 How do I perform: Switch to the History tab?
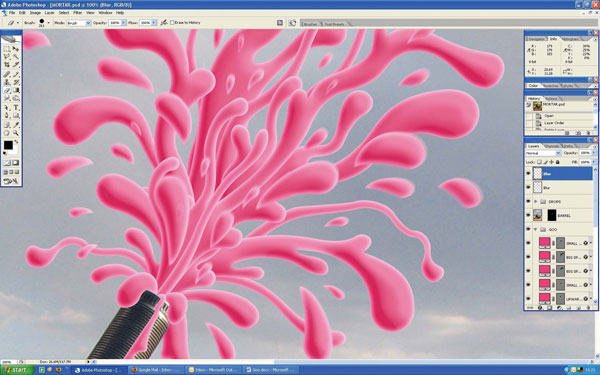(x=534, y=98)
